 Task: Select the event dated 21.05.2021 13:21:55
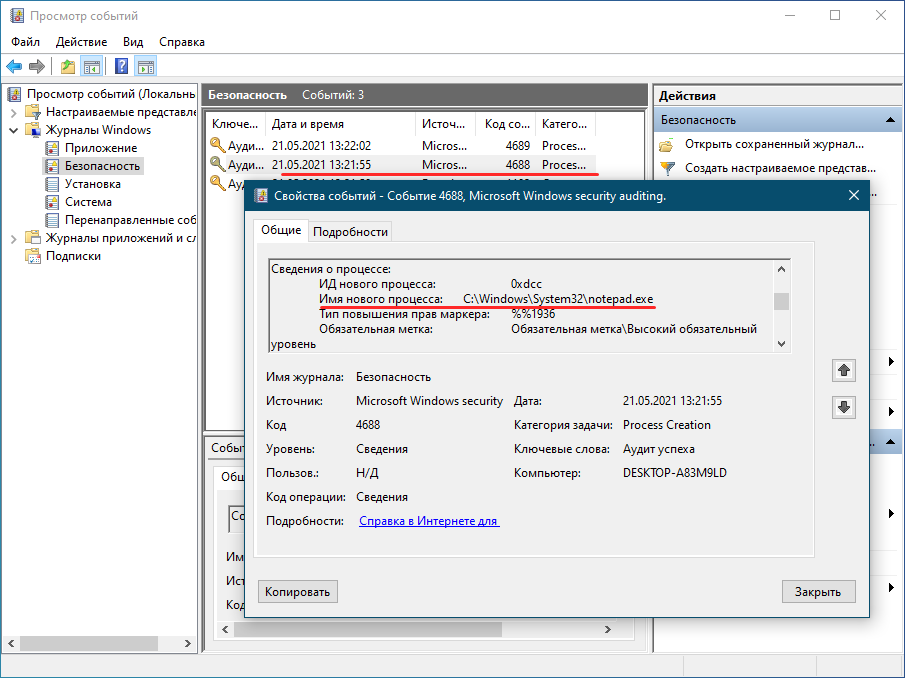[x=402, y=165]
